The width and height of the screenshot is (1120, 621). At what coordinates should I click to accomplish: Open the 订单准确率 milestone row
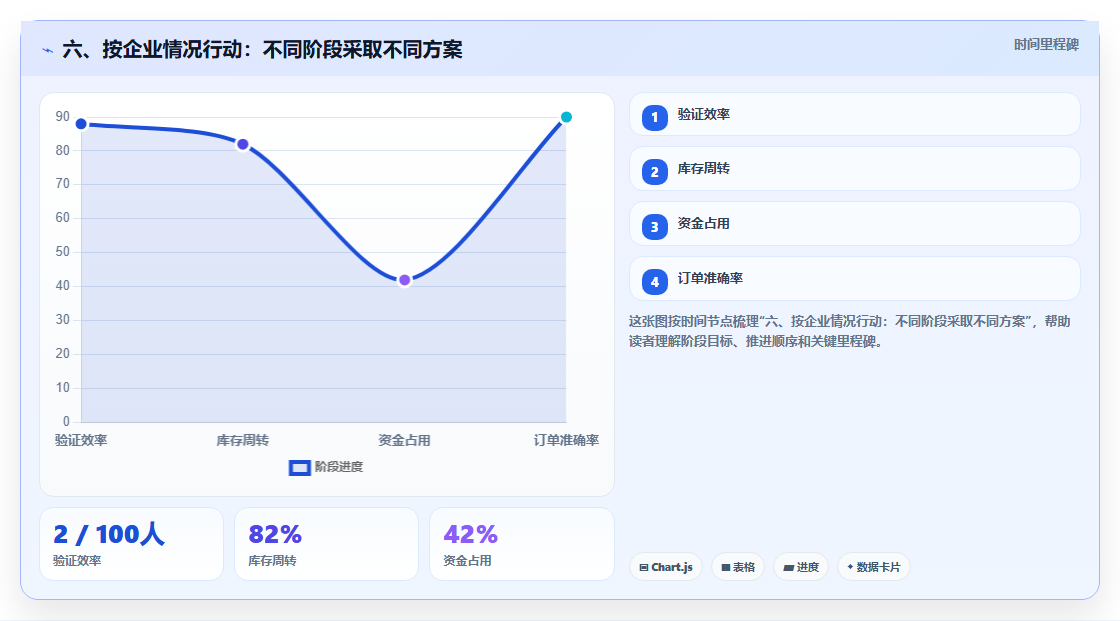coord(854,279)
